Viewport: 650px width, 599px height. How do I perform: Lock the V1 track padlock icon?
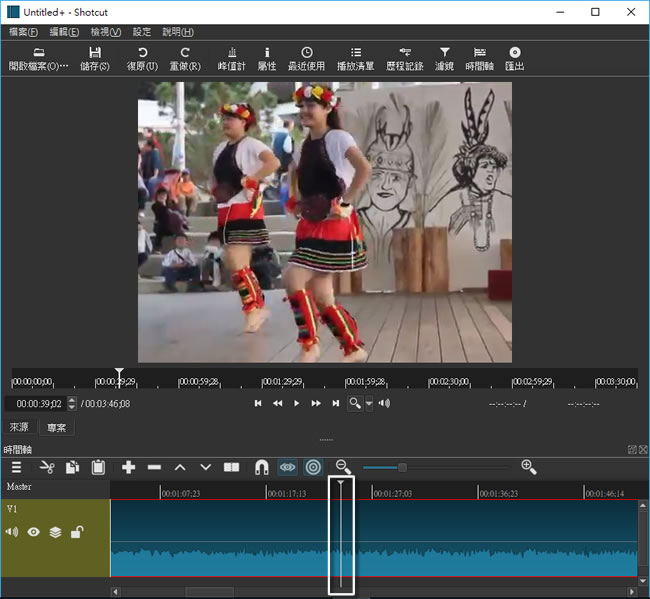77,531
